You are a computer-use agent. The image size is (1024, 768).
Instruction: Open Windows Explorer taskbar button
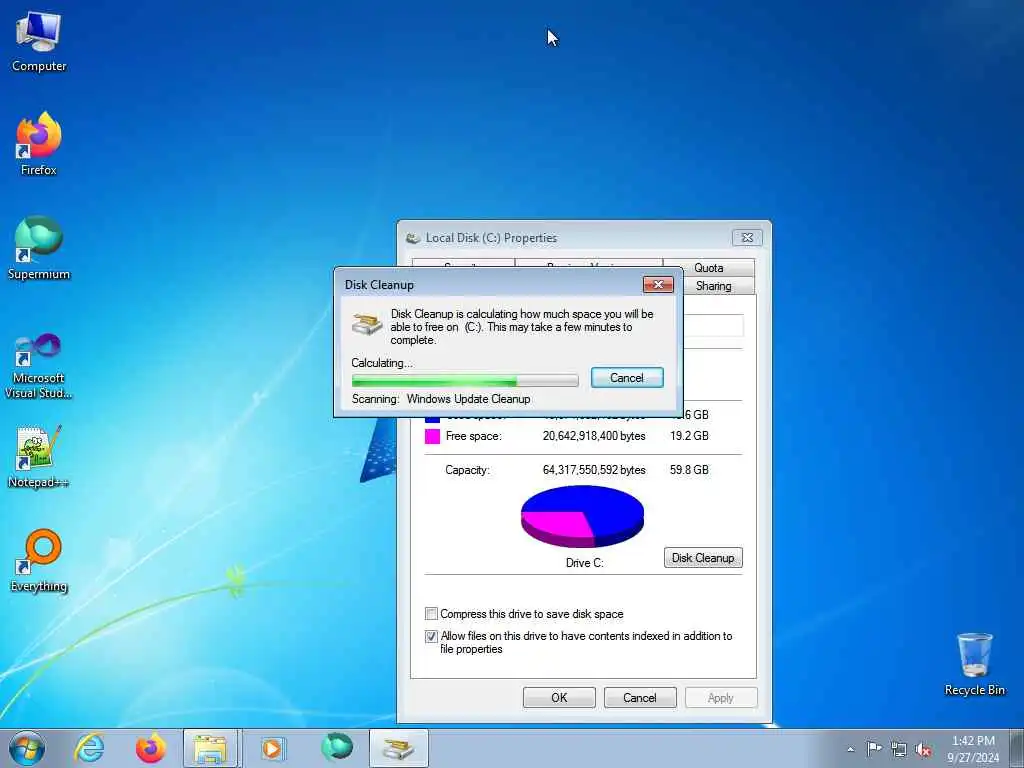click(210, 748)
